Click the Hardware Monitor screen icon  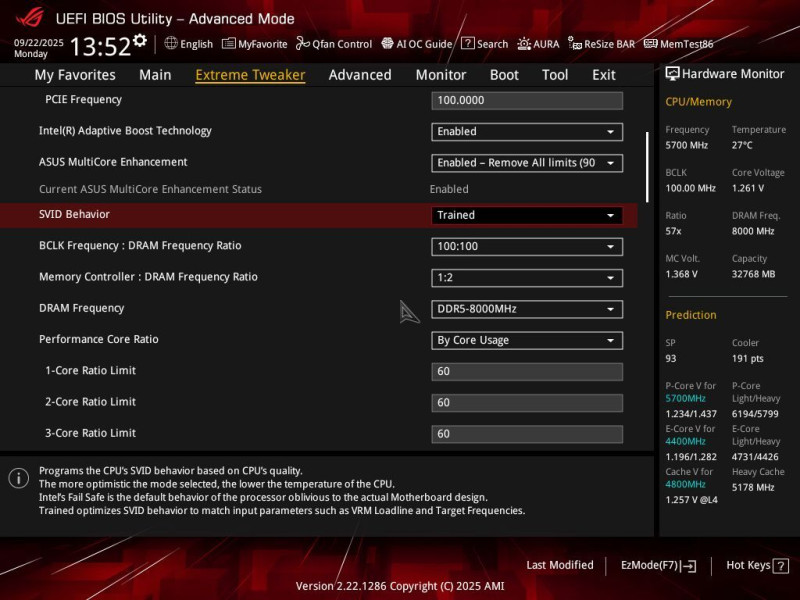672,74
